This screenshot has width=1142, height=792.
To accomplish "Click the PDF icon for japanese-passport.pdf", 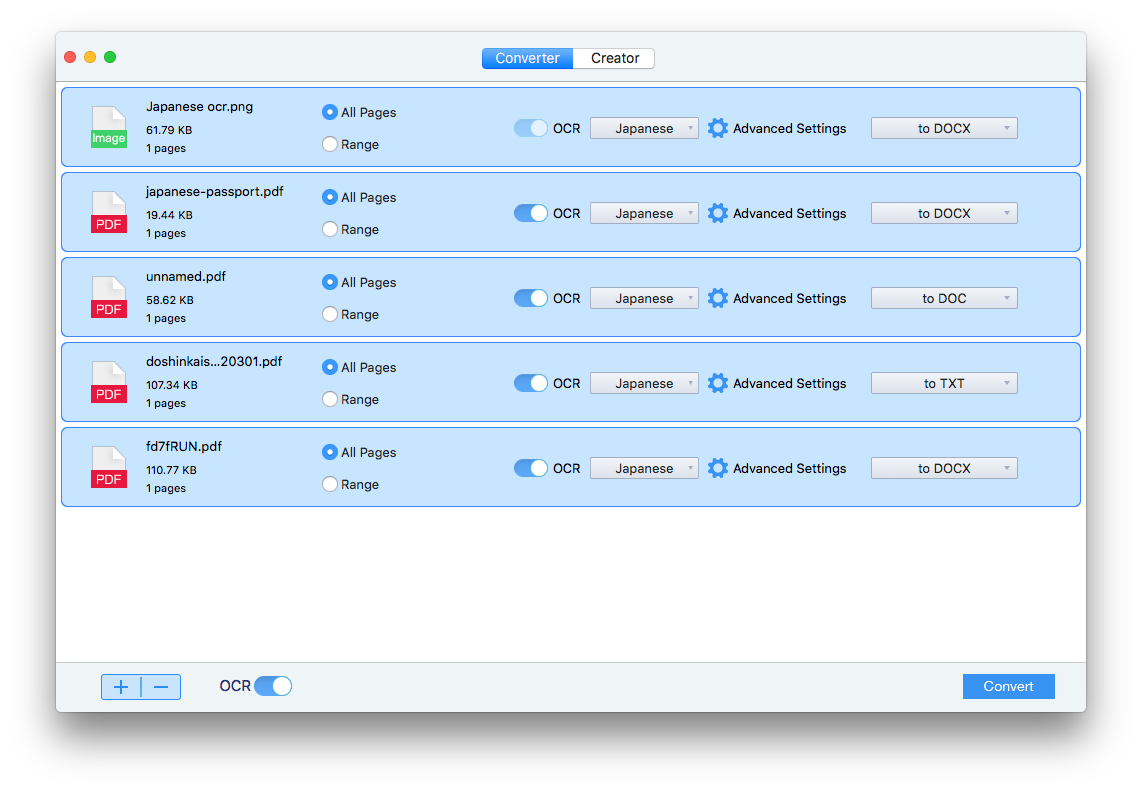I will (x=109, y=213).
